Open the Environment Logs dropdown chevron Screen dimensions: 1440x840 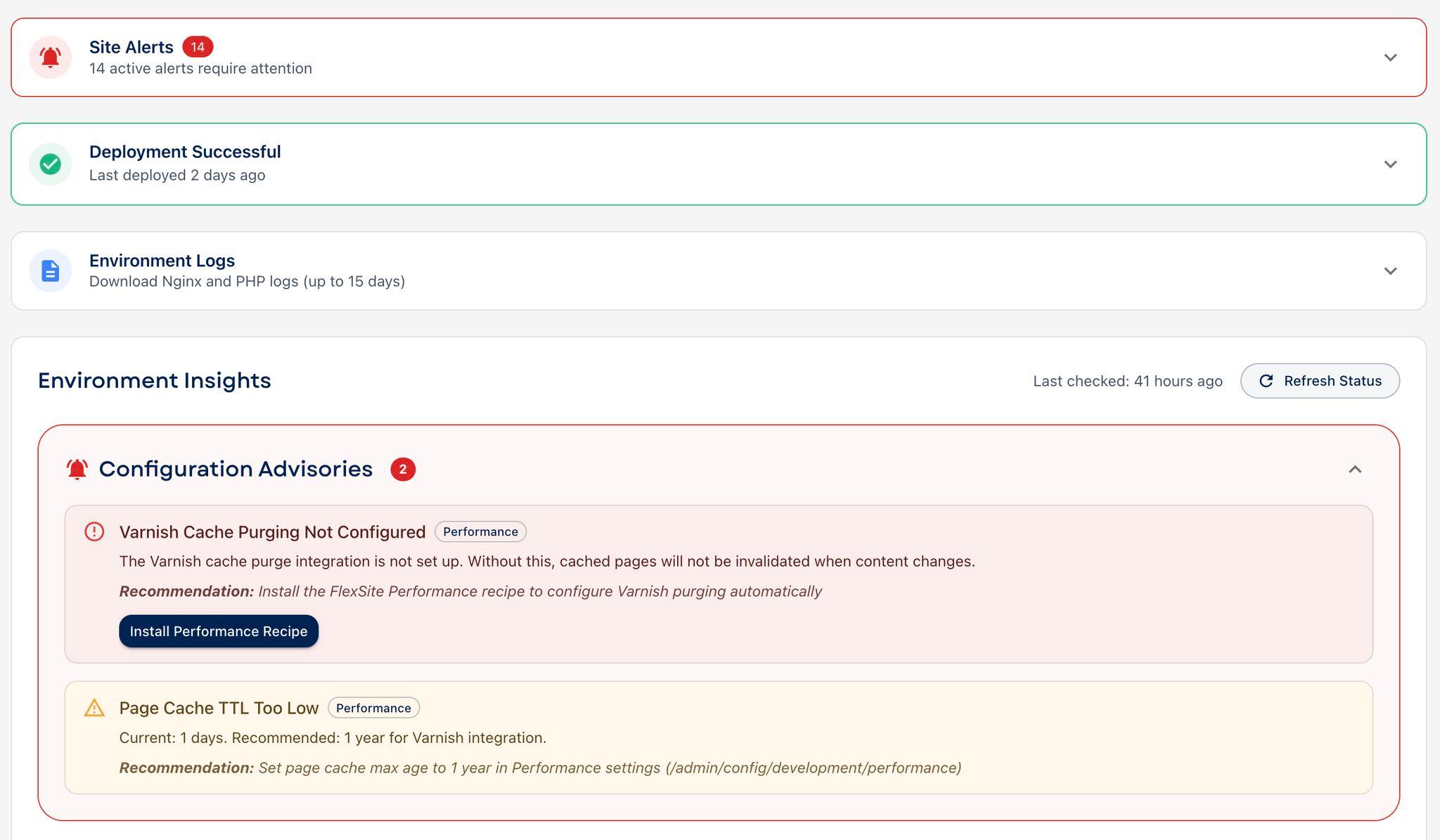pyautogui.click(x=1391, y=270)
